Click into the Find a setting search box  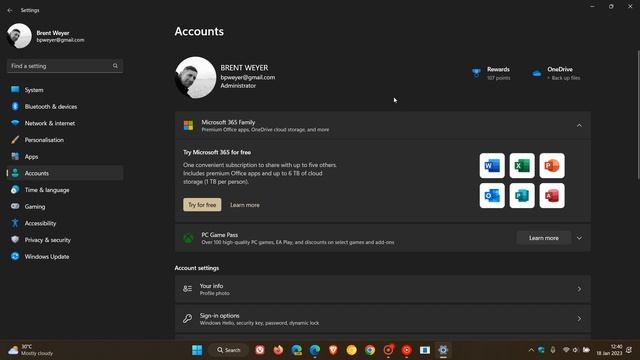tap(65, 66)
